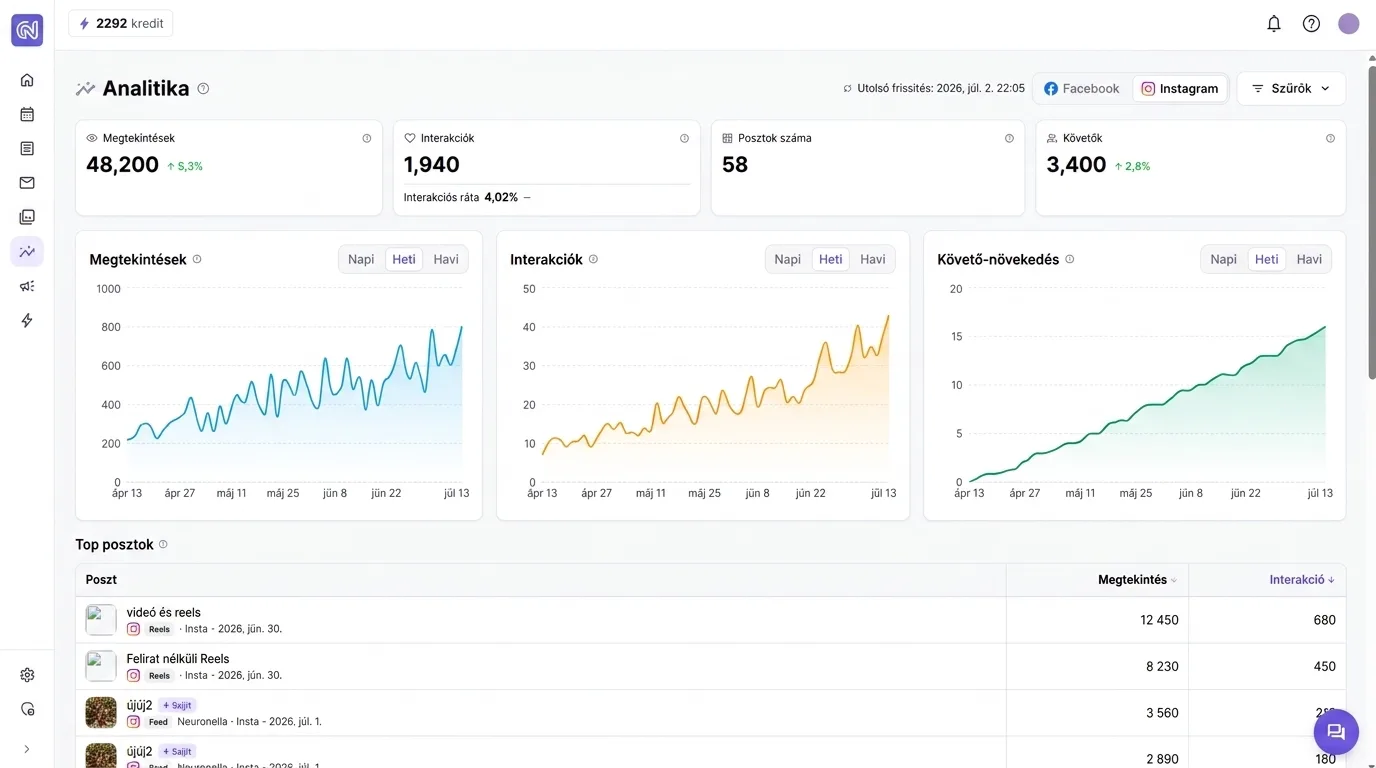Click Instagram icon in 'Felirat nélküli Reels' row
The image size is (1376, 768).
pos(133,675)
